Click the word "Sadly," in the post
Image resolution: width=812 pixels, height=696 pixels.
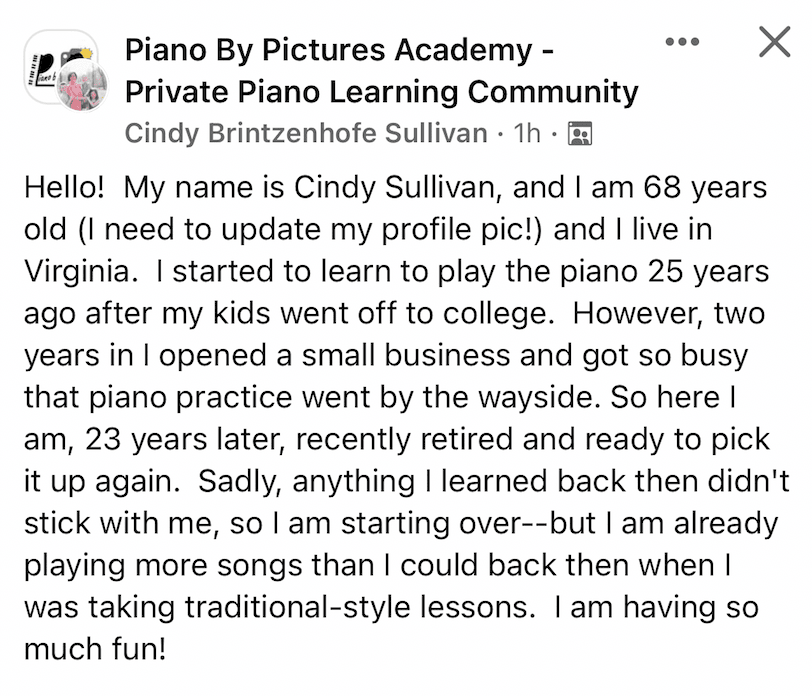click(240, 482)
